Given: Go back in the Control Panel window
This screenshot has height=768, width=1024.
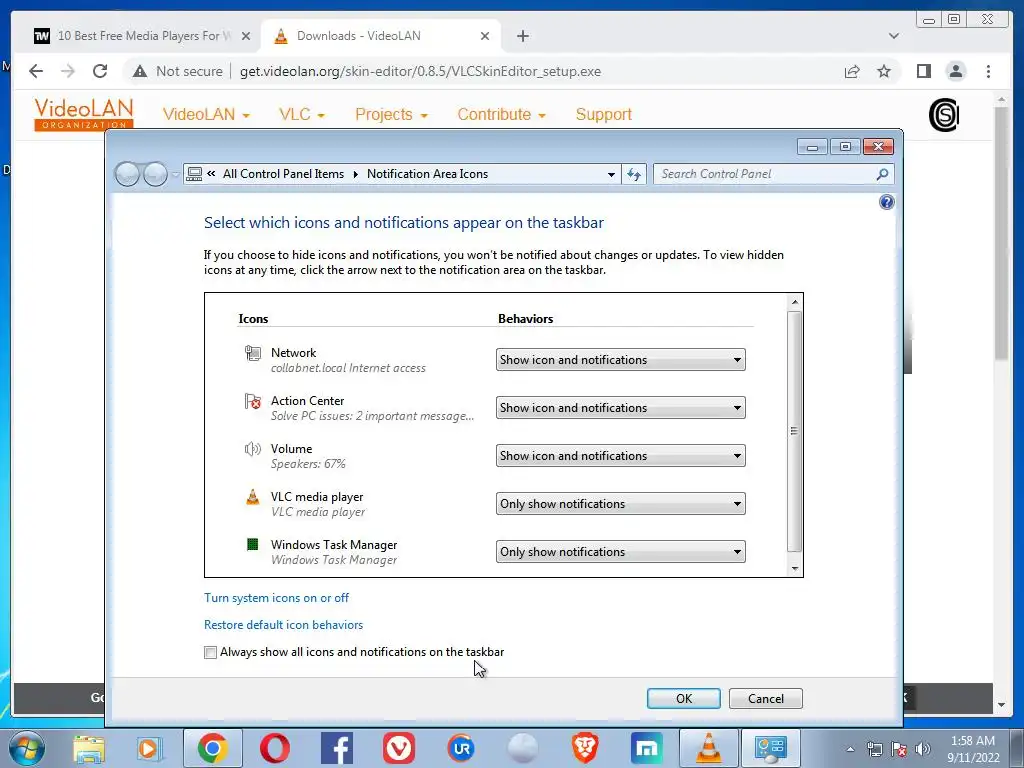Looking at the screenshot, I should click(x=127, y=174).
